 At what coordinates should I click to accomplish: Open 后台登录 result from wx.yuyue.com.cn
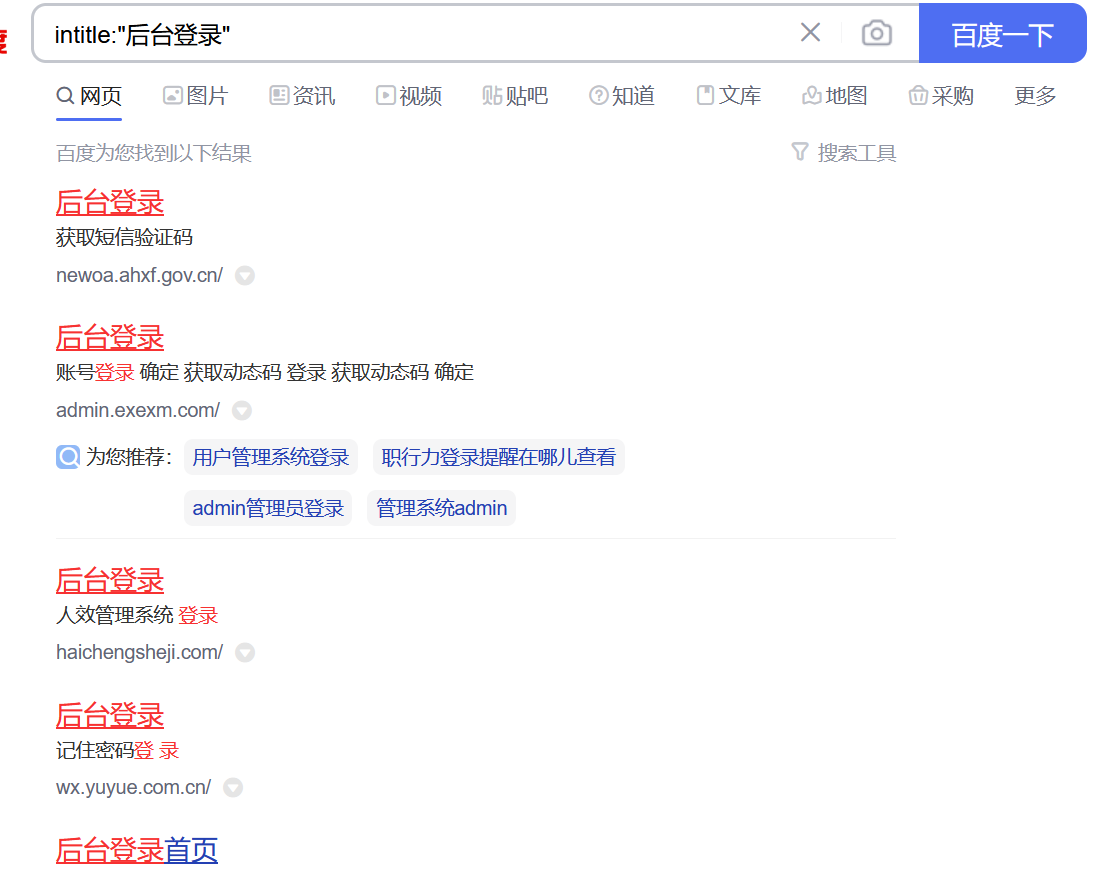(x=110, y=715)
